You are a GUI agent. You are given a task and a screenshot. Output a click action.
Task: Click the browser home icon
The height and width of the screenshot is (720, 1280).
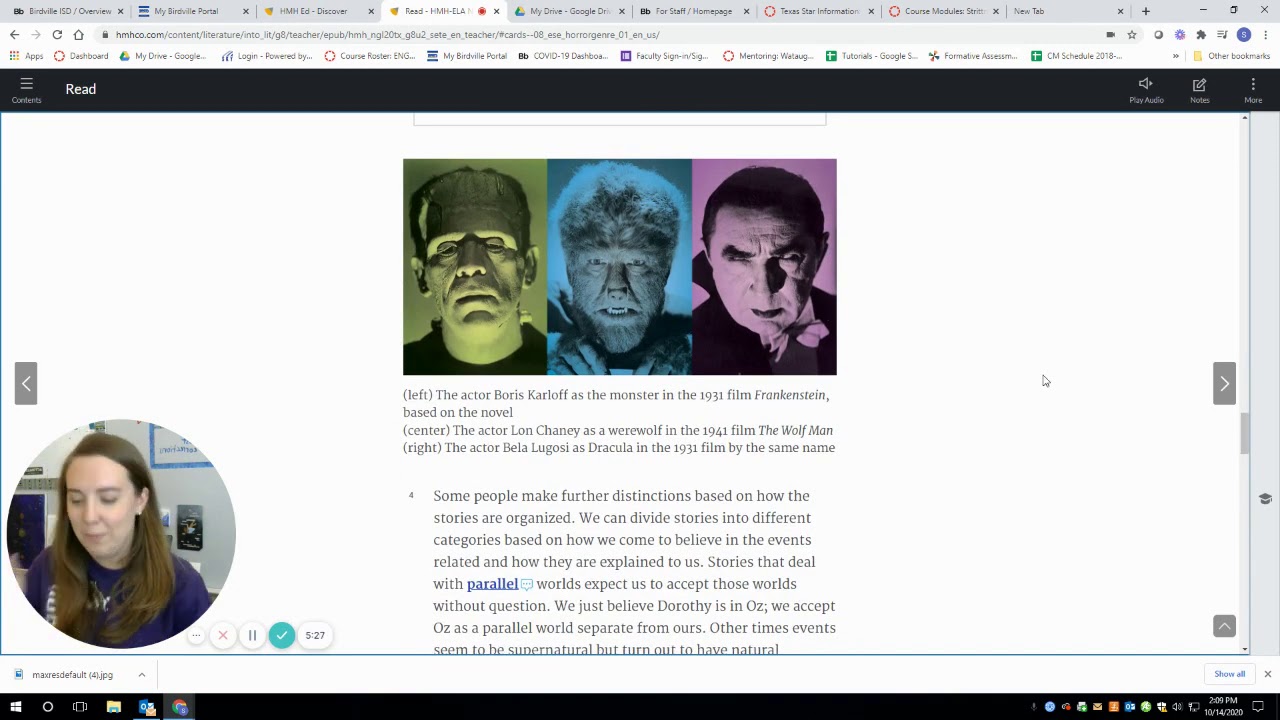click(x=79, y=34)
